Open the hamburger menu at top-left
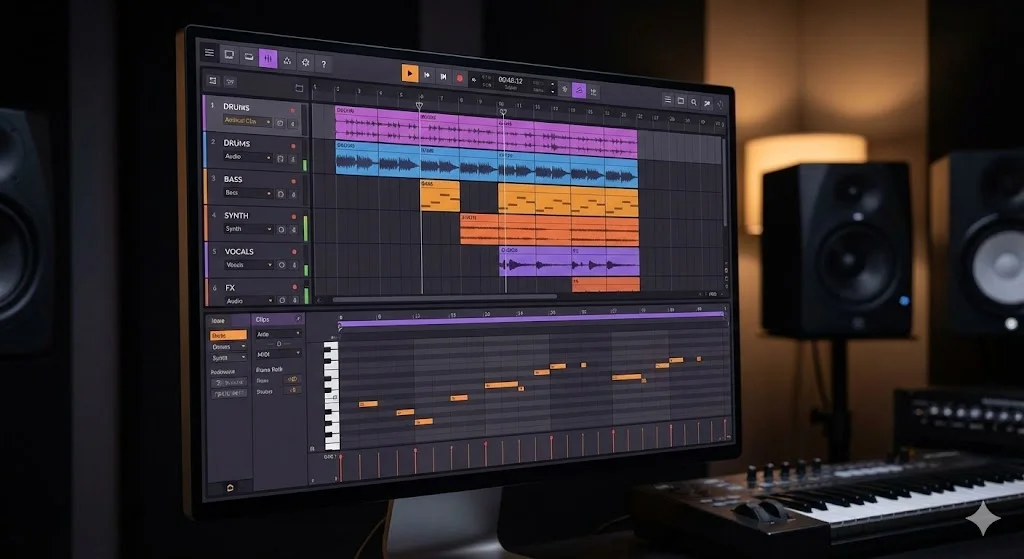The width and height of the screenshot is (1024, 559). (209, 53)
